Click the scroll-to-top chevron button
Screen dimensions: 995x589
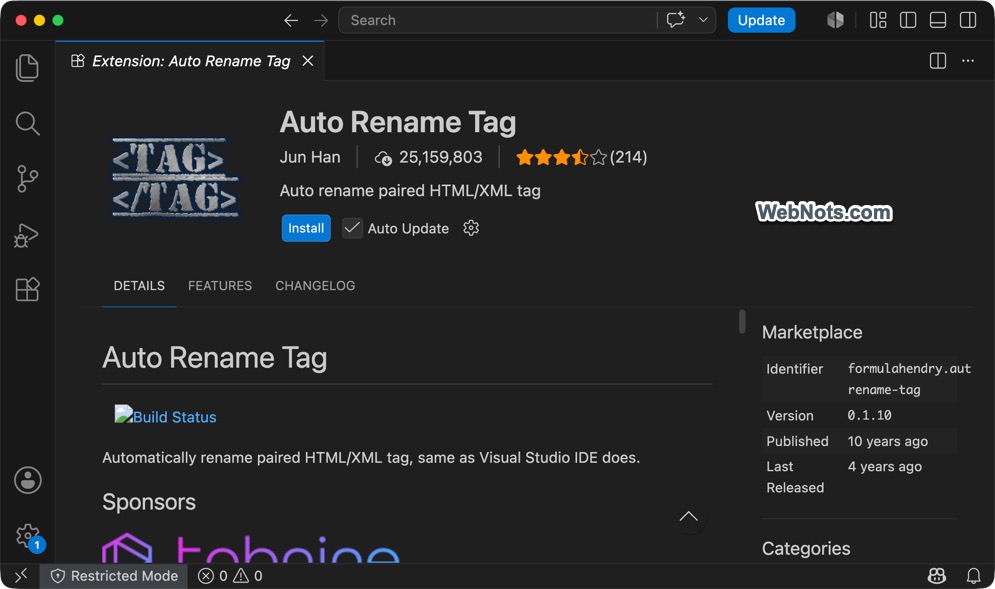coord(689,517)
